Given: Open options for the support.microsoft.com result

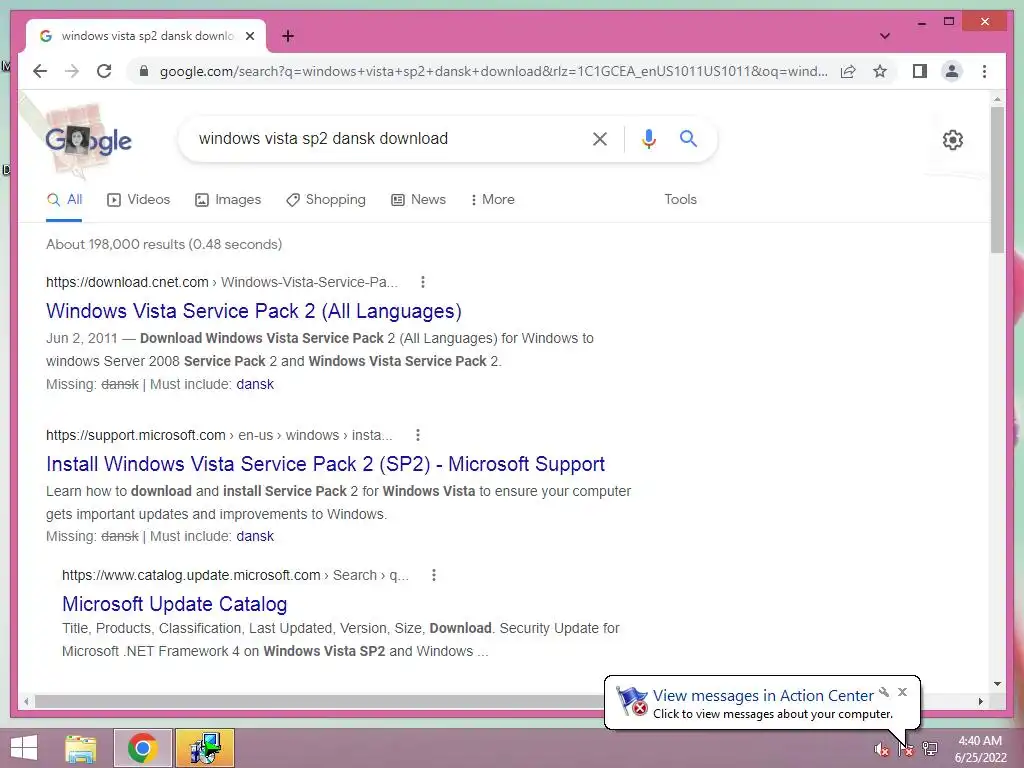Looking at the screenshot, I should tap(418, 435).
